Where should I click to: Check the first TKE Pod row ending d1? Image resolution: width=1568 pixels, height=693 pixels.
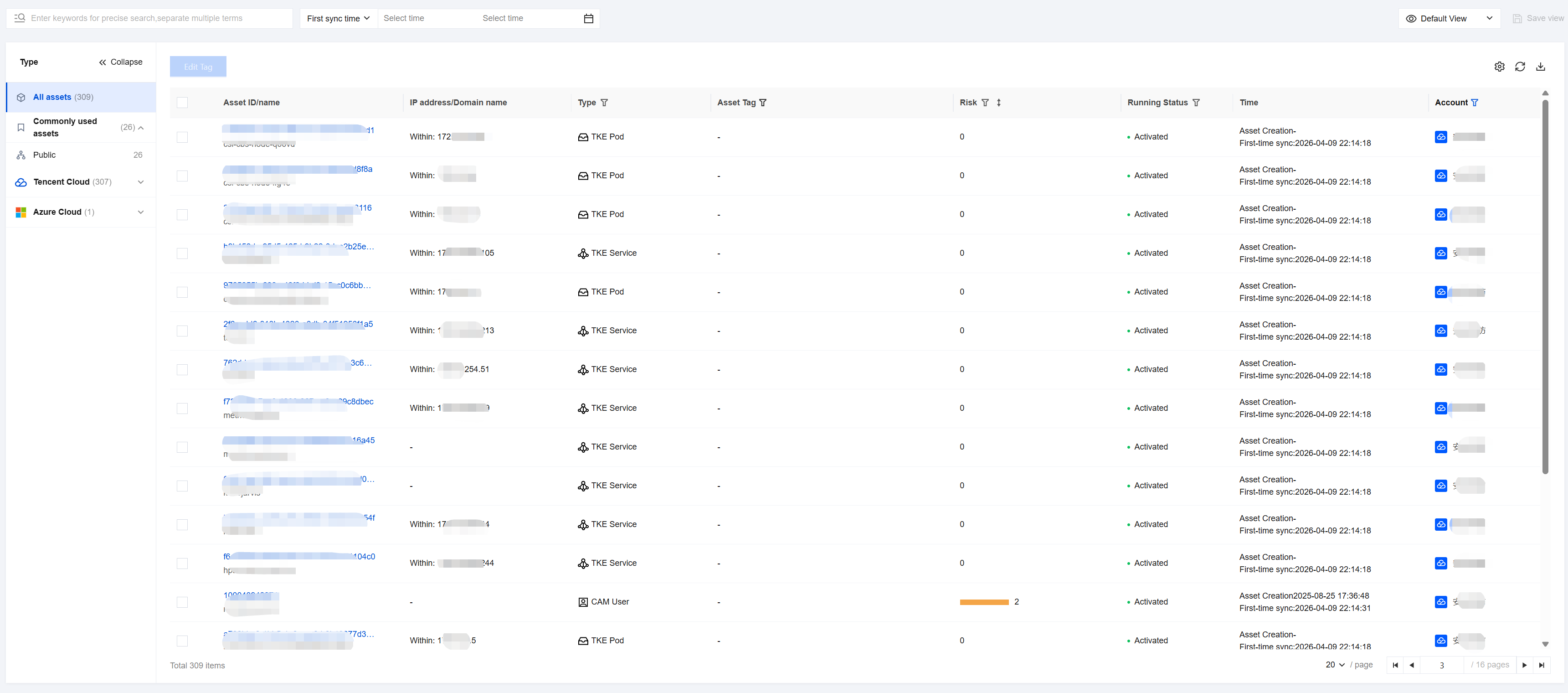(182, 137)
